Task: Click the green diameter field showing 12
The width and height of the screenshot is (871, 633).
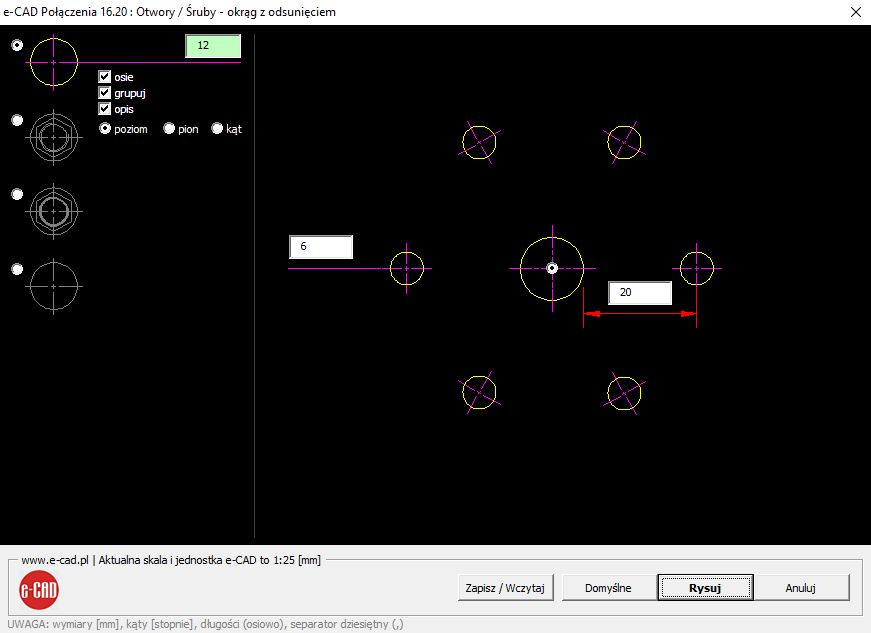Action: (x=213, y=46)
